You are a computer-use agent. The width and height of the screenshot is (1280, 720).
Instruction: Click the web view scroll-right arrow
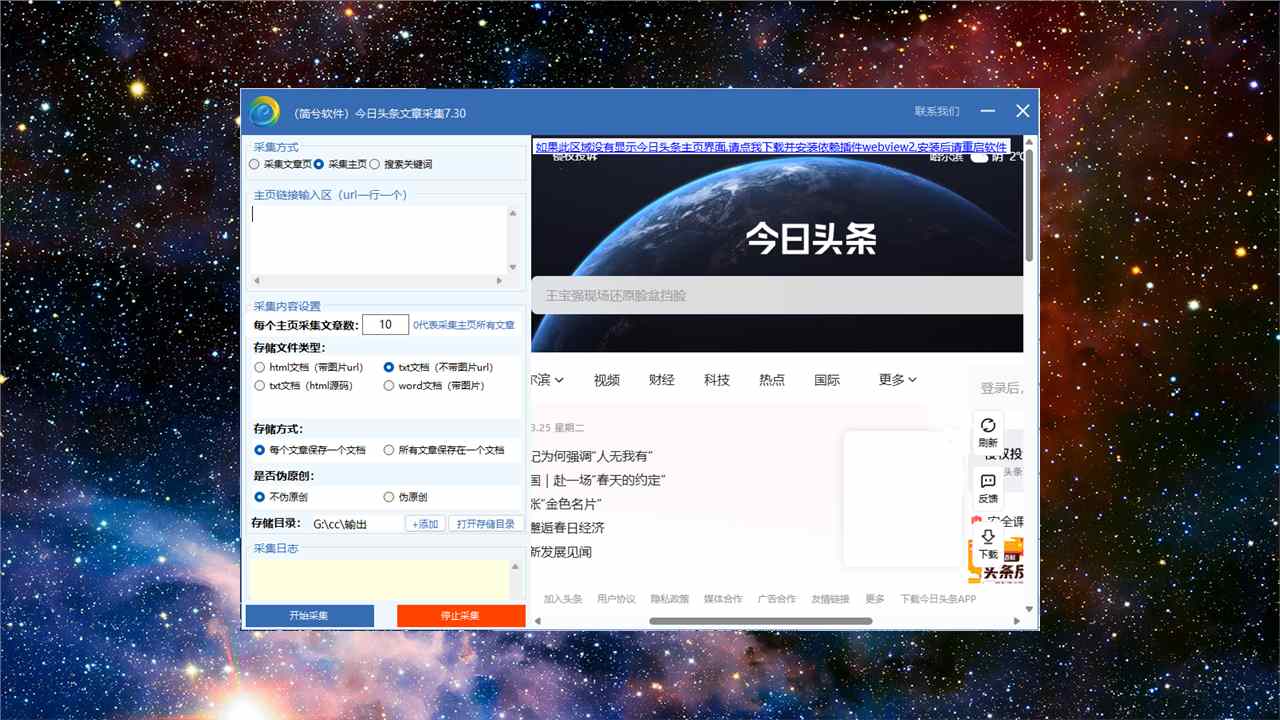point(1014,621)
